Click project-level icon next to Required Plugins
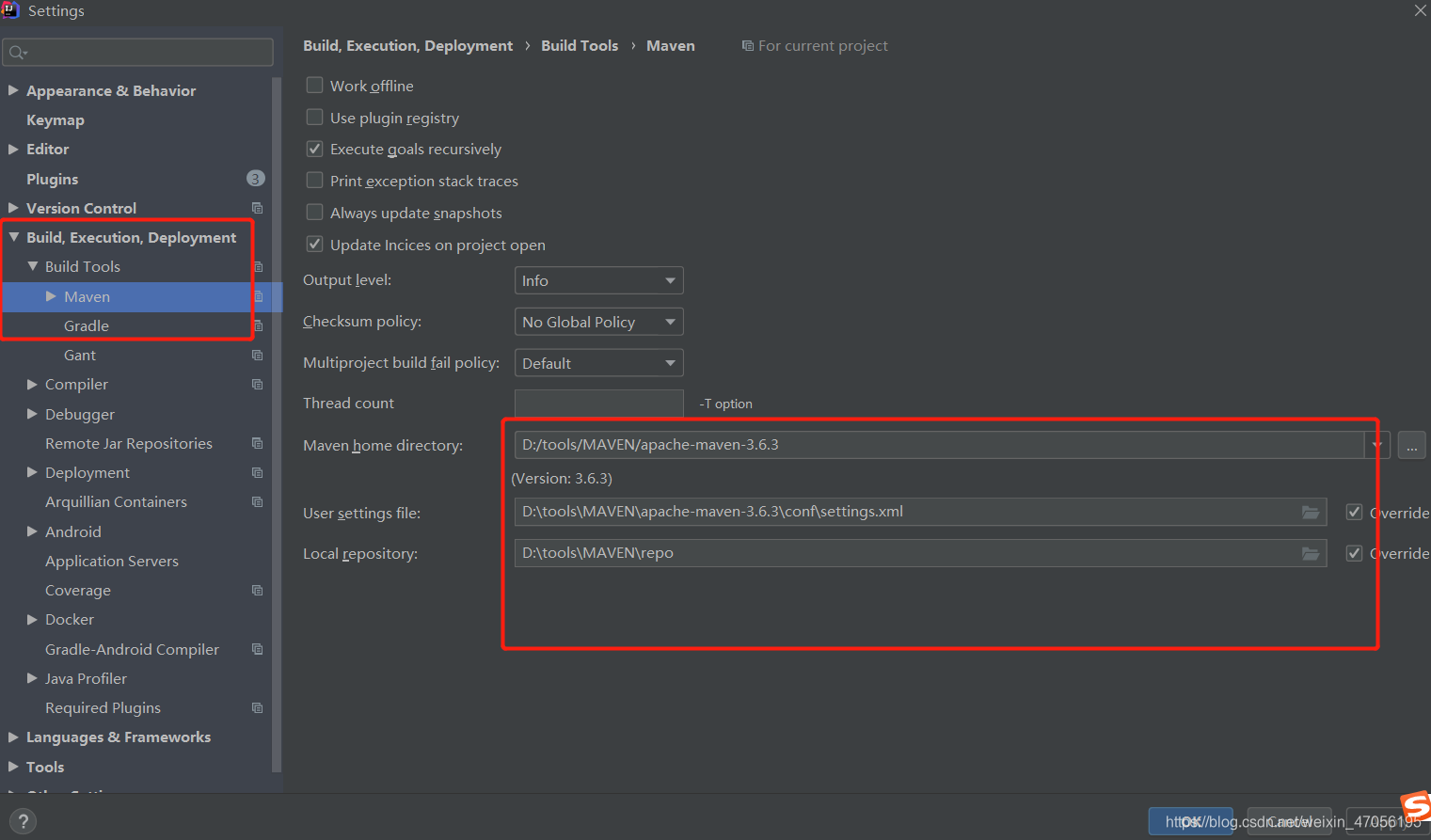1431x840 pixels. tap(257, 707)
